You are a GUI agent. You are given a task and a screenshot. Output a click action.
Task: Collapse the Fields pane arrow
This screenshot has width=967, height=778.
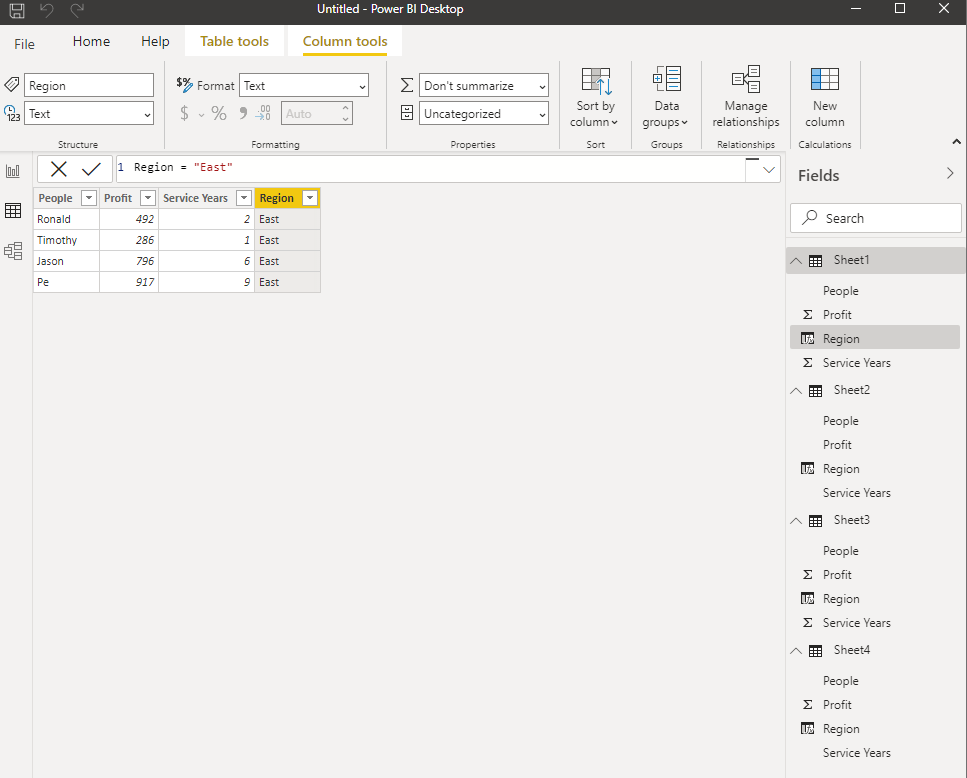coord(950,174)
